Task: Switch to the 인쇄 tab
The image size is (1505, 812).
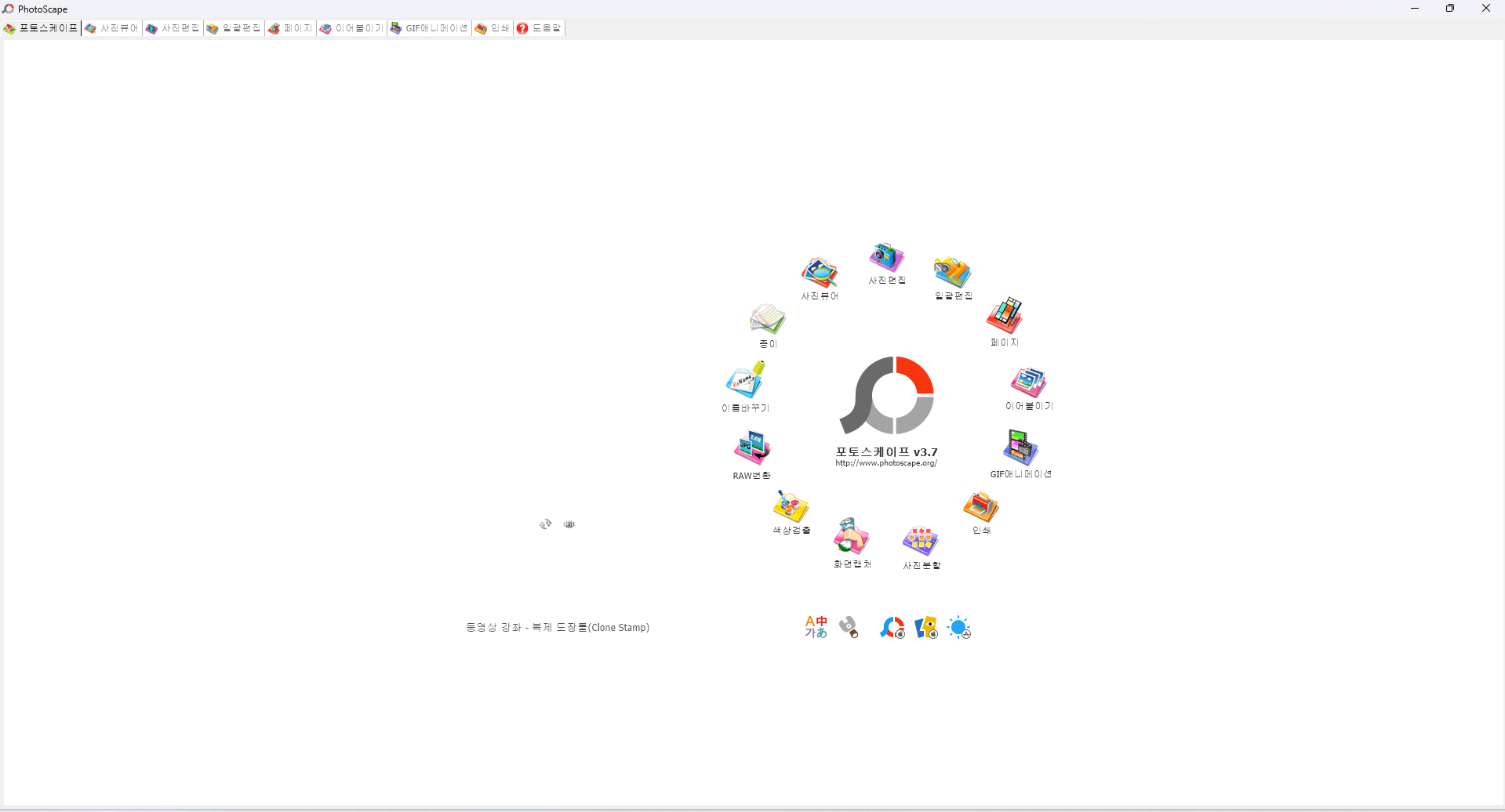Action: (x=493, y=28)
